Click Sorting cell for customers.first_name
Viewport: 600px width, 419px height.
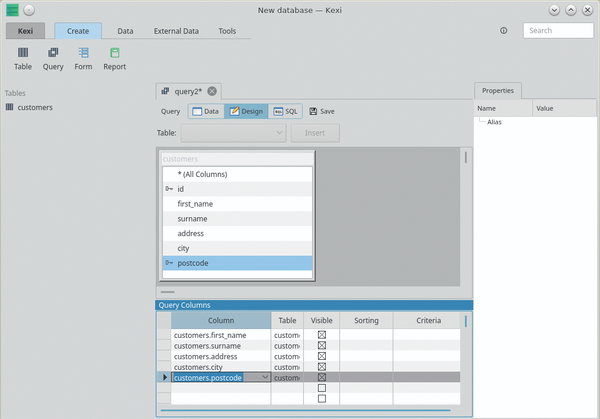(x=366, y=335)
